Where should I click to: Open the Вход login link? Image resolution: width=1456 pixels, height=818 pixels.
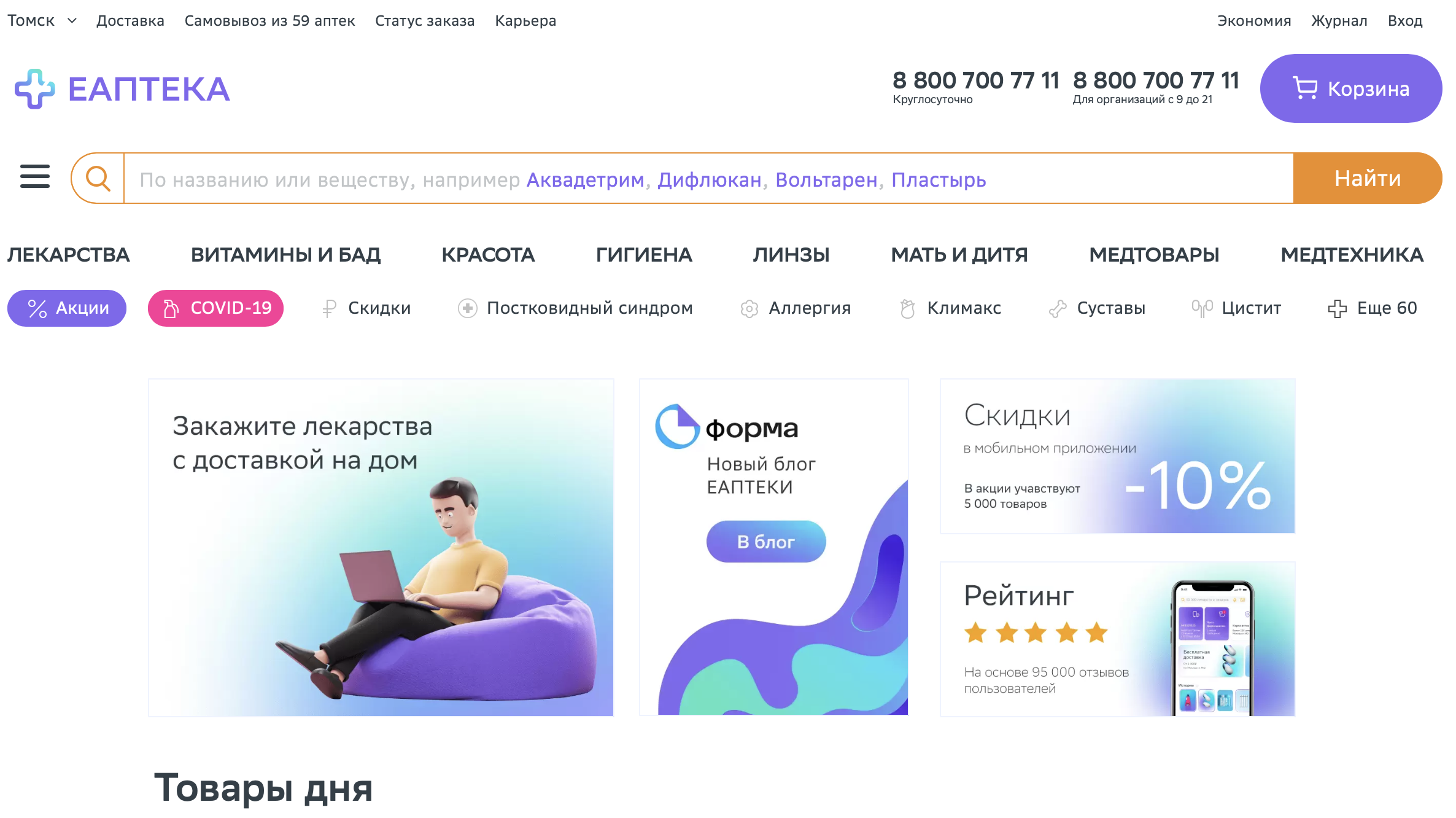1405,21
